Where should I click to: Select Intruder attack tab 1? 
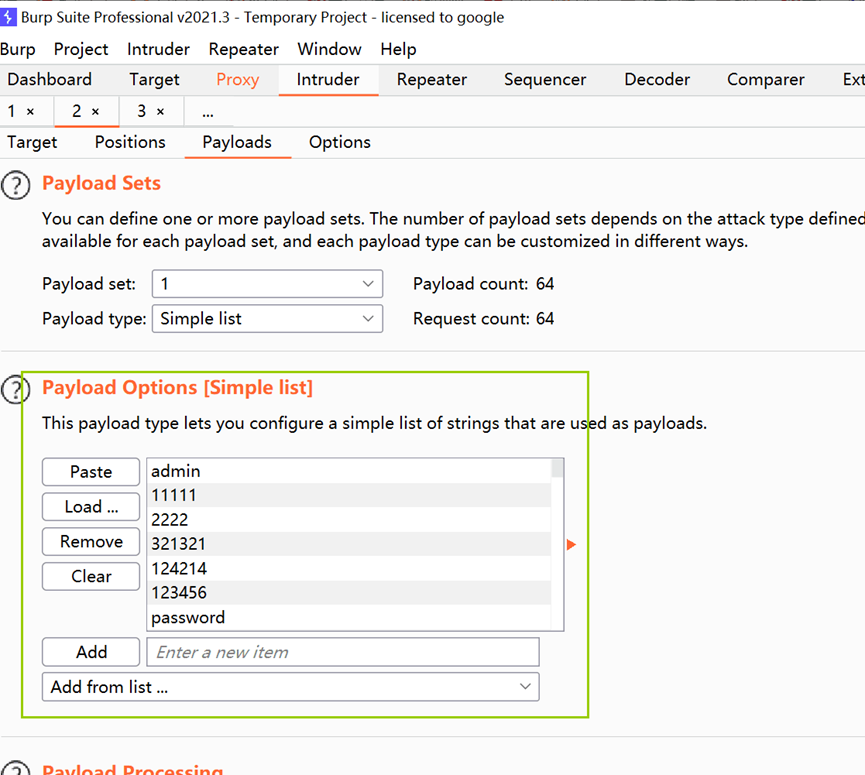click(12, 111)
